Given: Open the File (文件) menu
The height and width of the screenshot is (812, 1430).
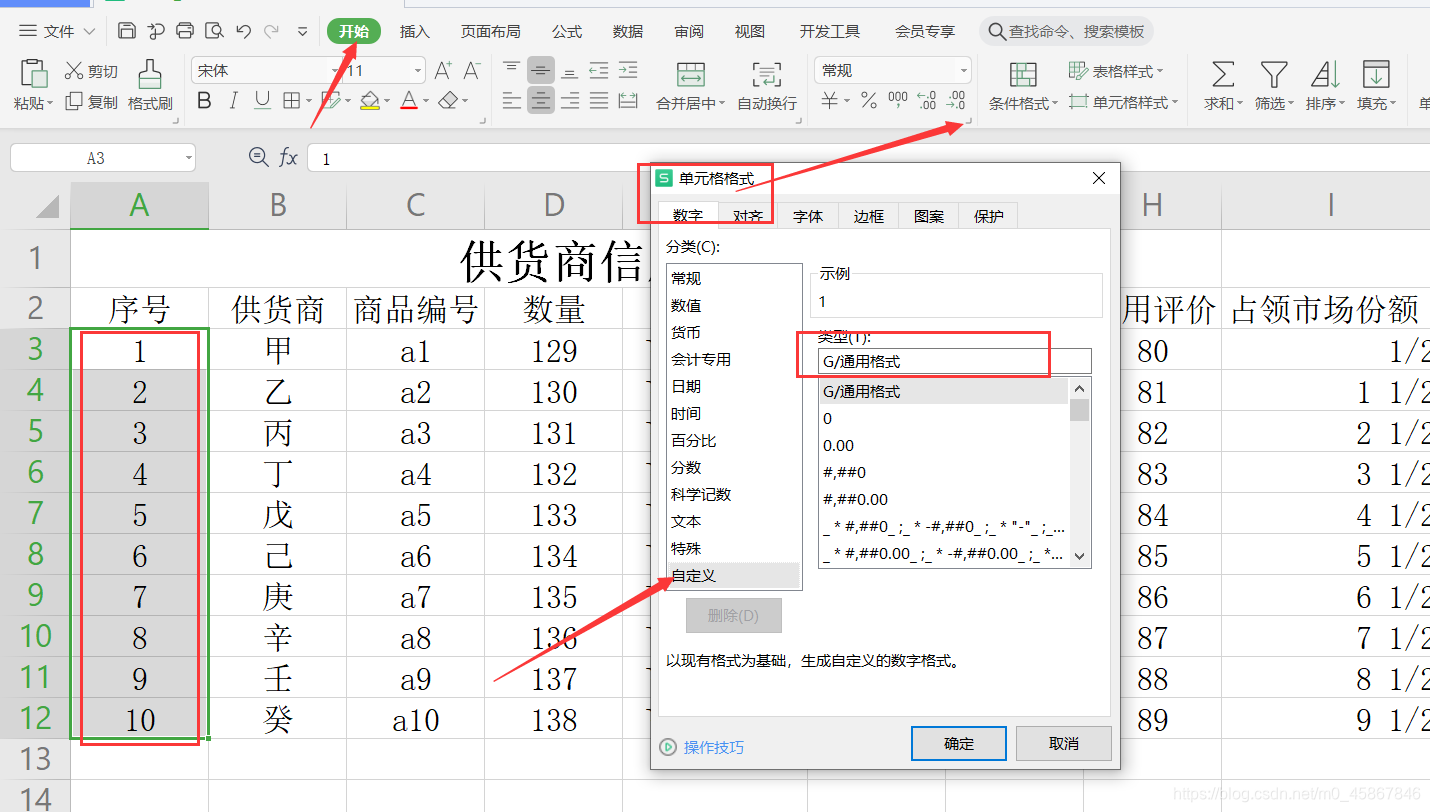Looking at the screenshot, I should click(57, 31).
